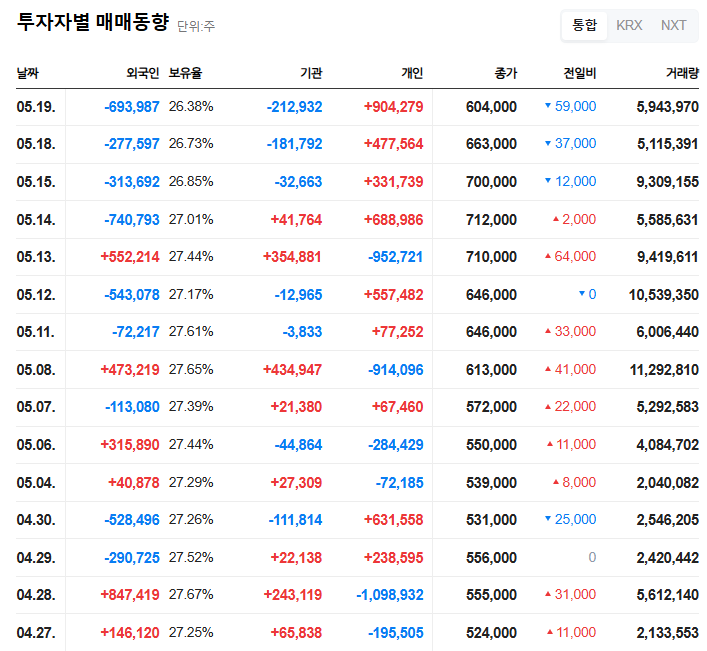Select date cell 05.07.
The image size is (707, 651).
pos(36,407)
